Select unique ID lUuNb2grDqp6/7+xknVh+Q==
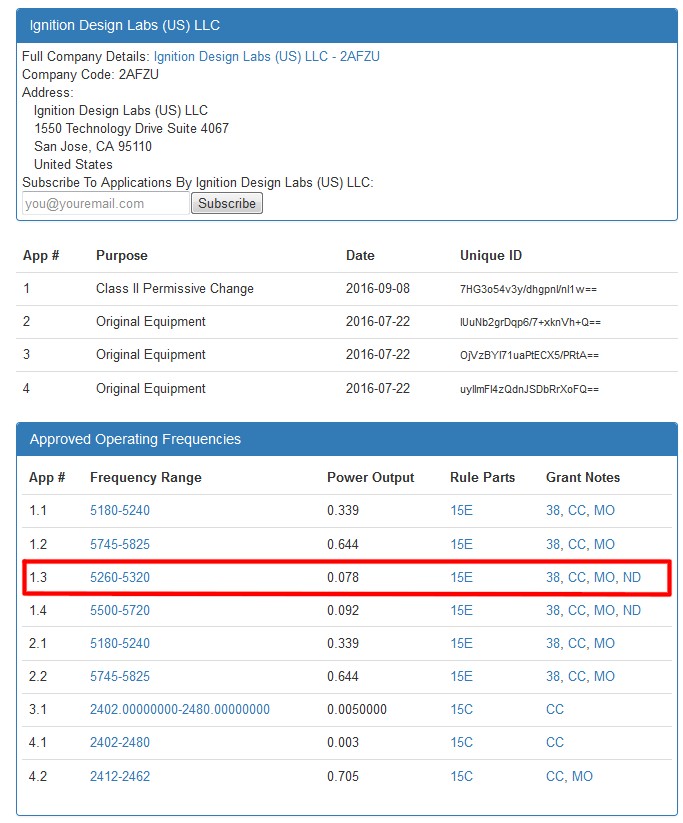 pos(530,322)
